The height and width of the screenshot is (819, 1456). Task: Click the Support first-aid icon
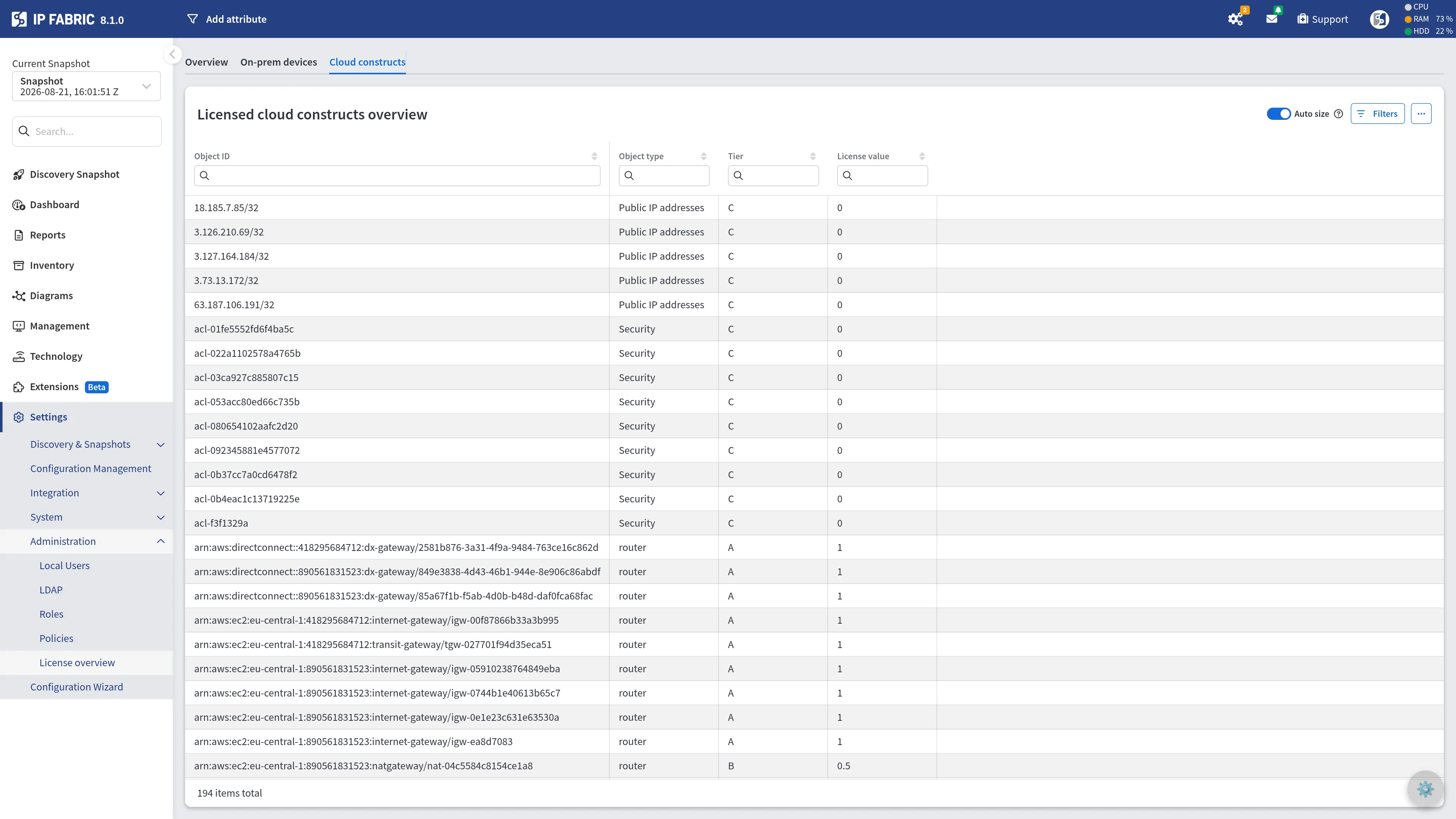click(x=1303, y=19)
